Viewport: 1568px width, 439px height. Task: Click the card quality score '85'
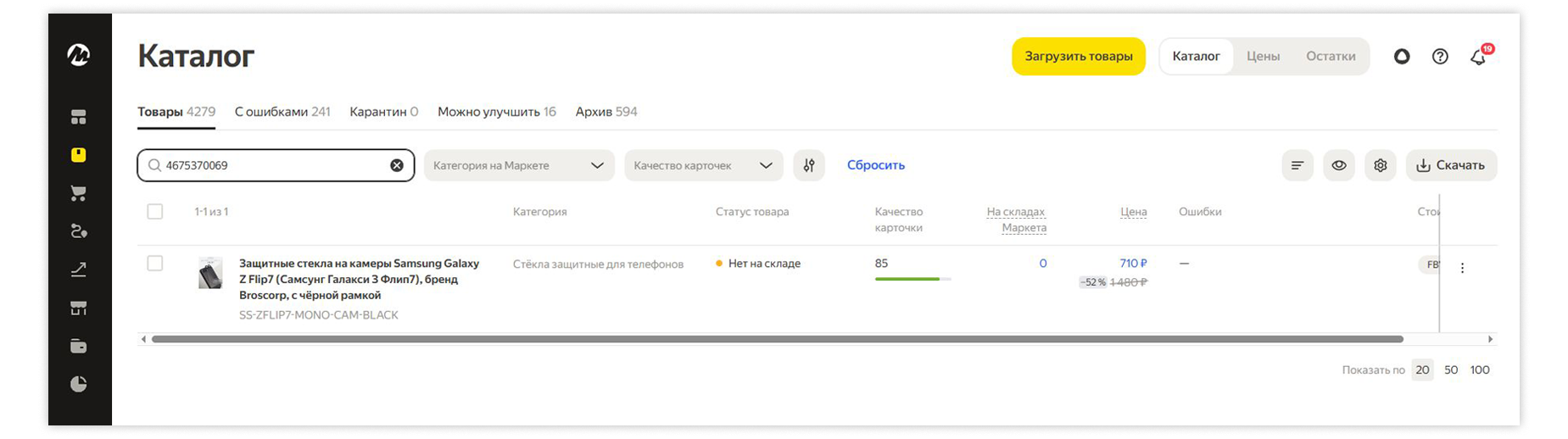point(882,264)
